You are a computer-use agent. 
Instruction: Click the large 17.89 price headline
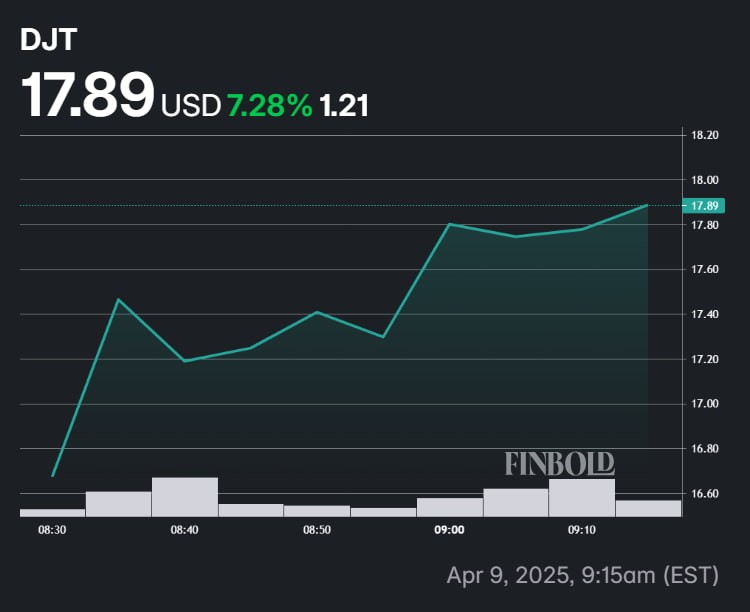[89, 97]
